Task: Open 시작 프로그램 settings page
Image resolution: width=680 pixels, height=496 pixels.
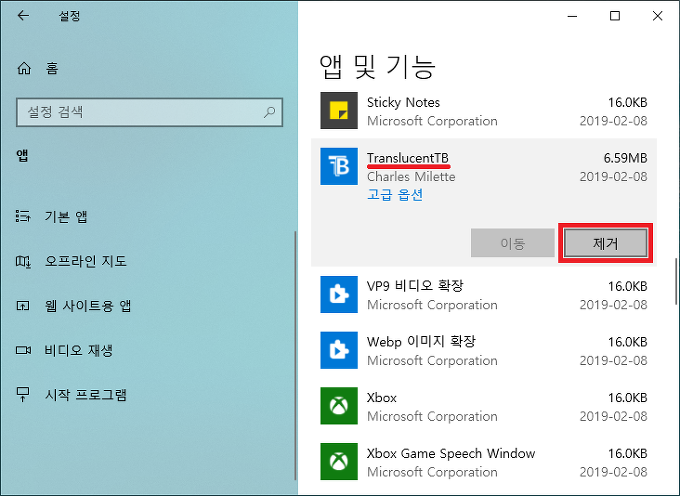Action: point(86,395)
